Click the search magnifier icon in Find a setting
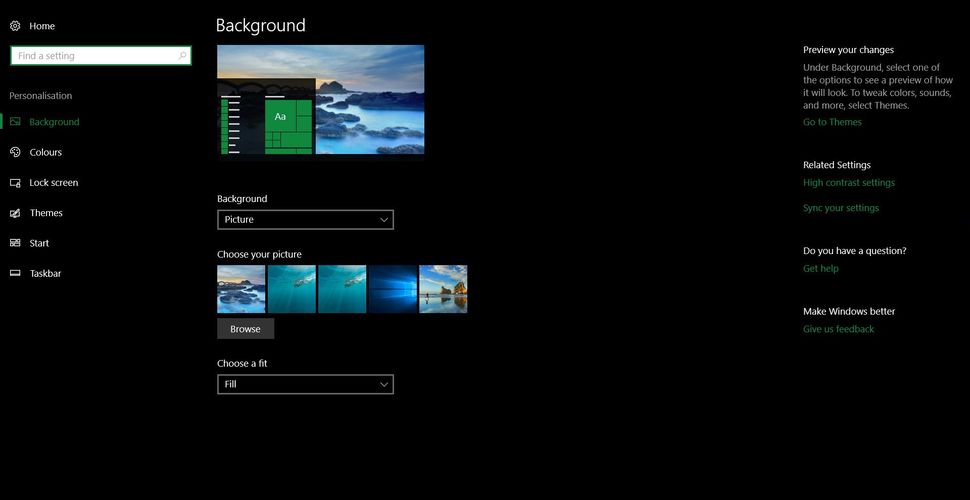The image size is (970, 500). 182,56
